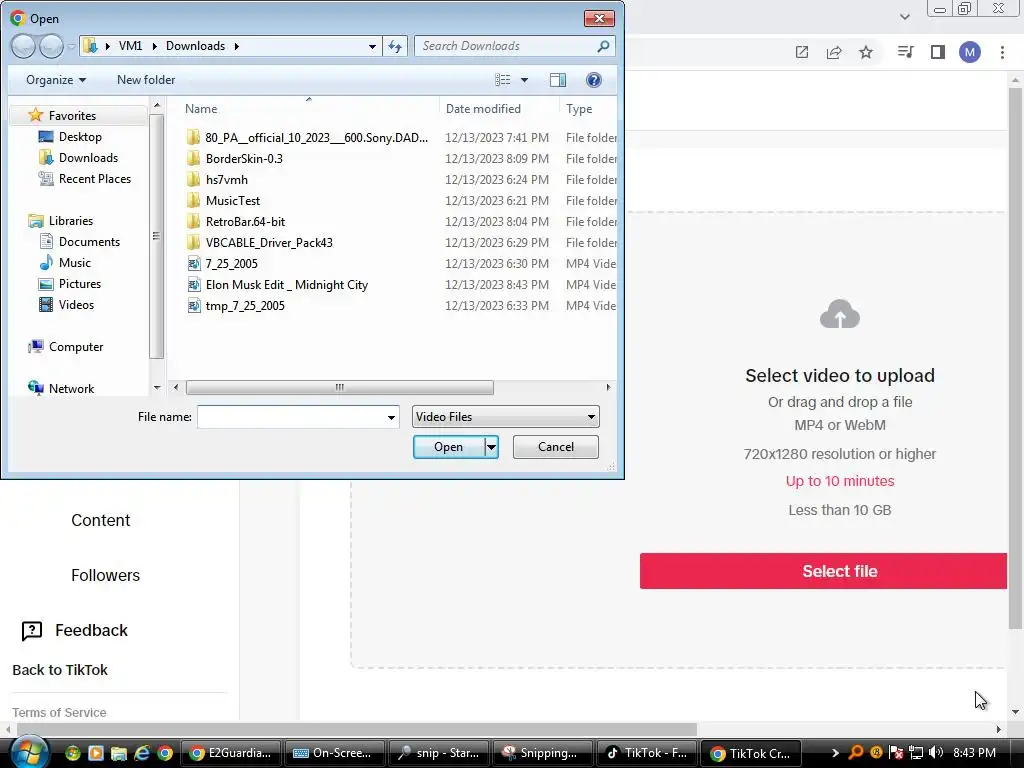Image resolution: width=1024 pixels, height=768 pixels.
Task: Click the Feedback icon in TikTok sidebar
Action: click(32, 630)
